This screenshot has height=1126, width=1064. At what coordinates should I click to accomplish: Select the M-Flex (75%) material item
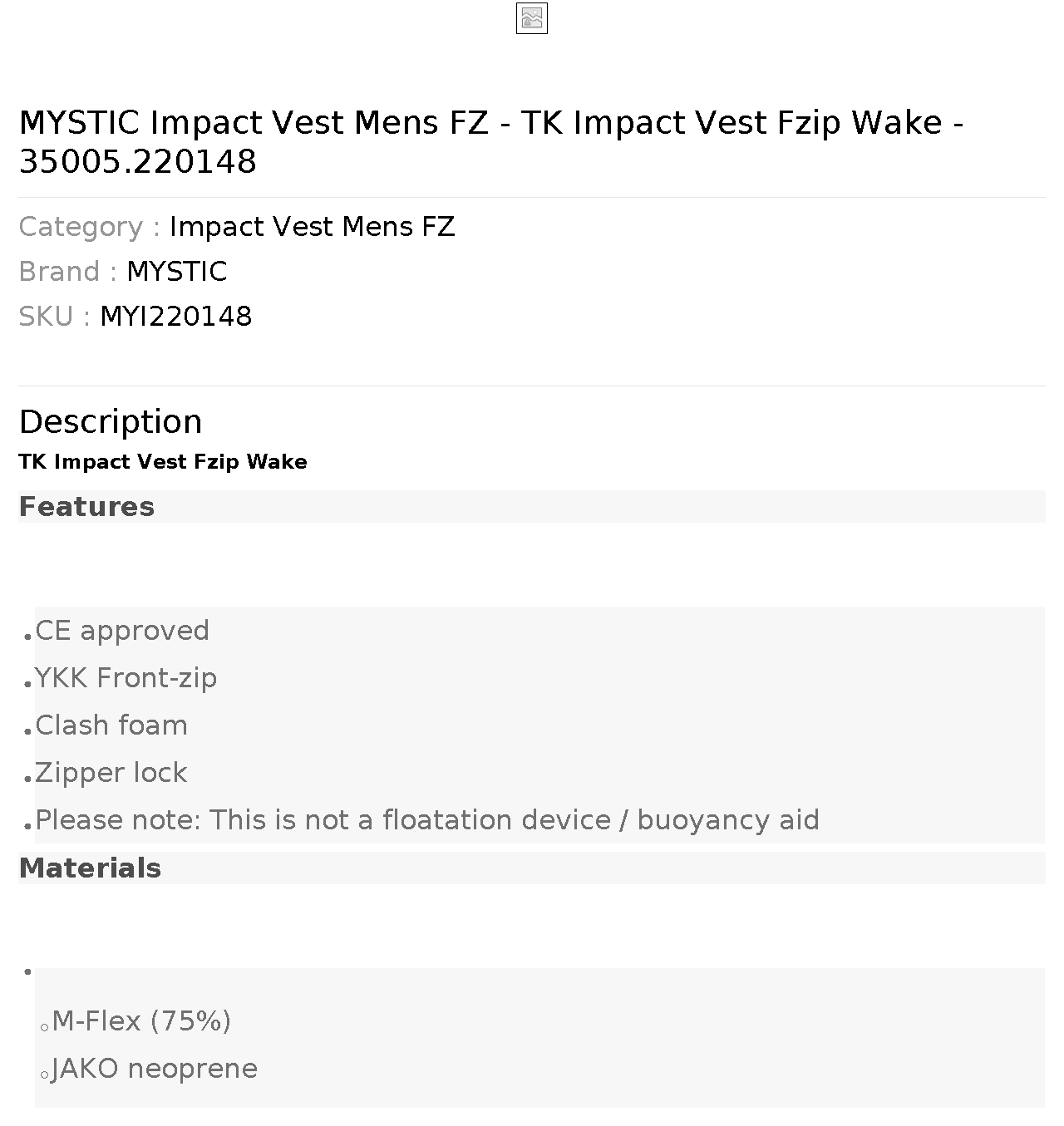click(x=141, y=1021)
